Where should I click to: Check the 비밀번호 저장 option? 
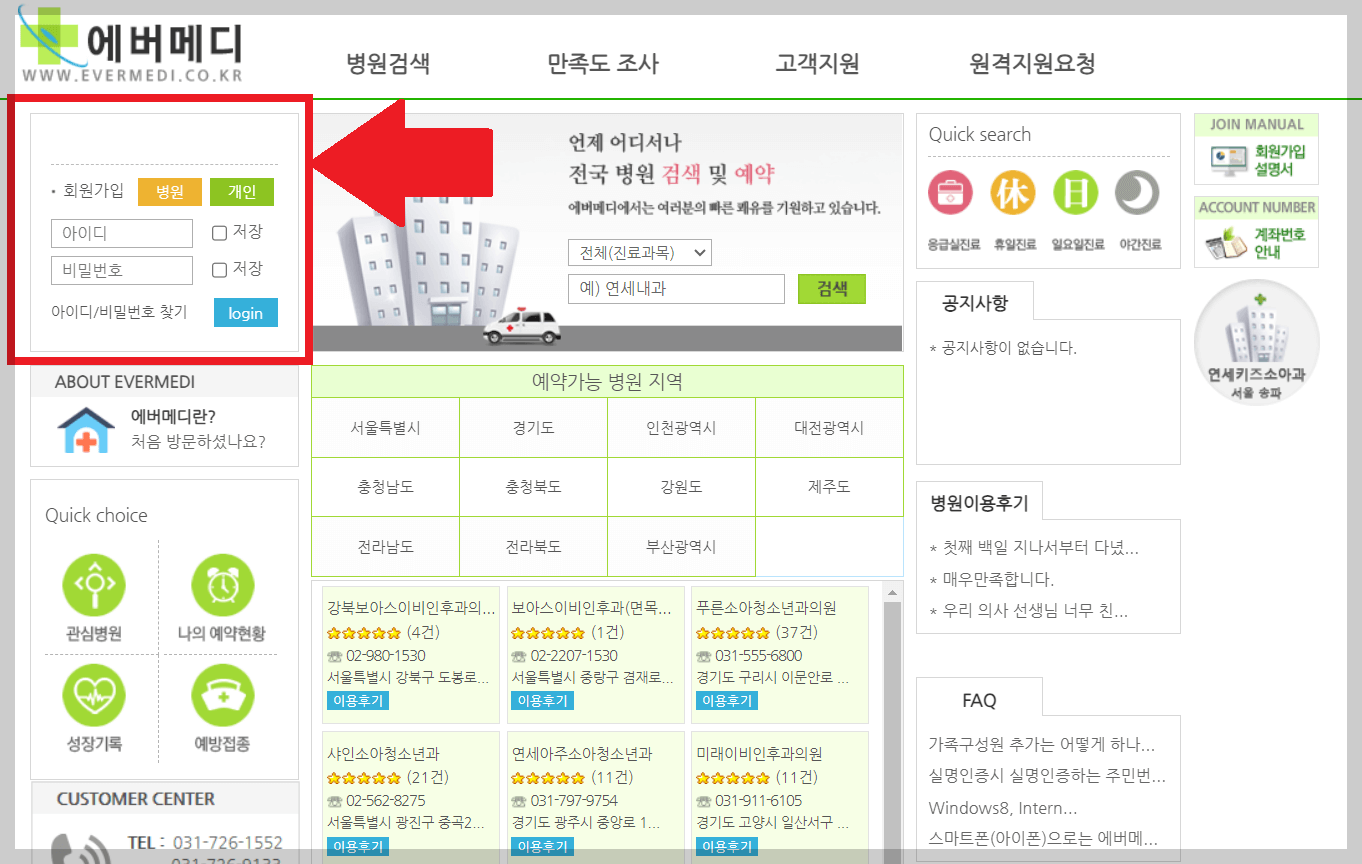(217, 270)
